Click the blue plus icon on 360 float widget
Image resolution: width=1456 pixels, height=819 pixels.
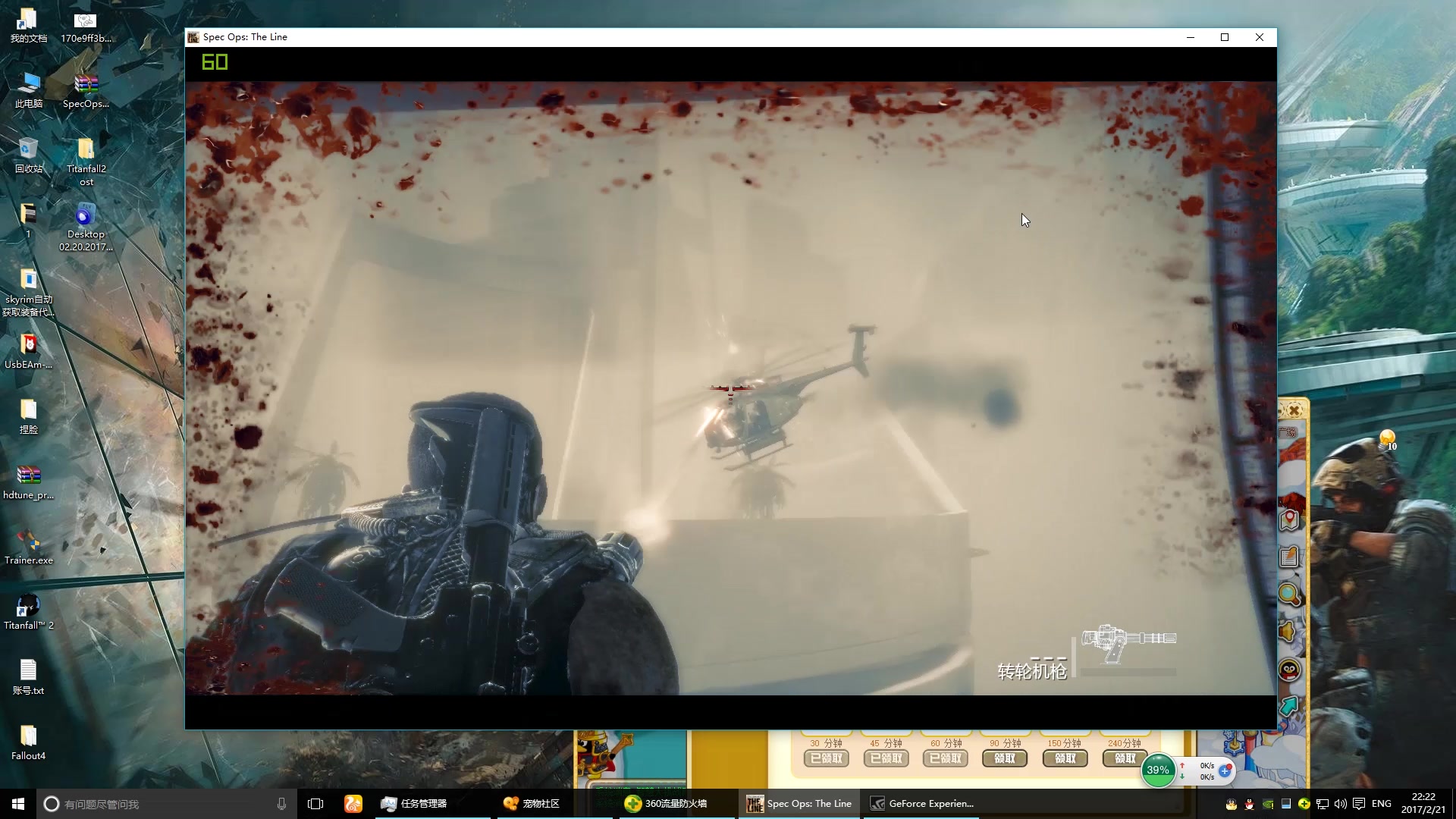click(x=1225, y=770)
